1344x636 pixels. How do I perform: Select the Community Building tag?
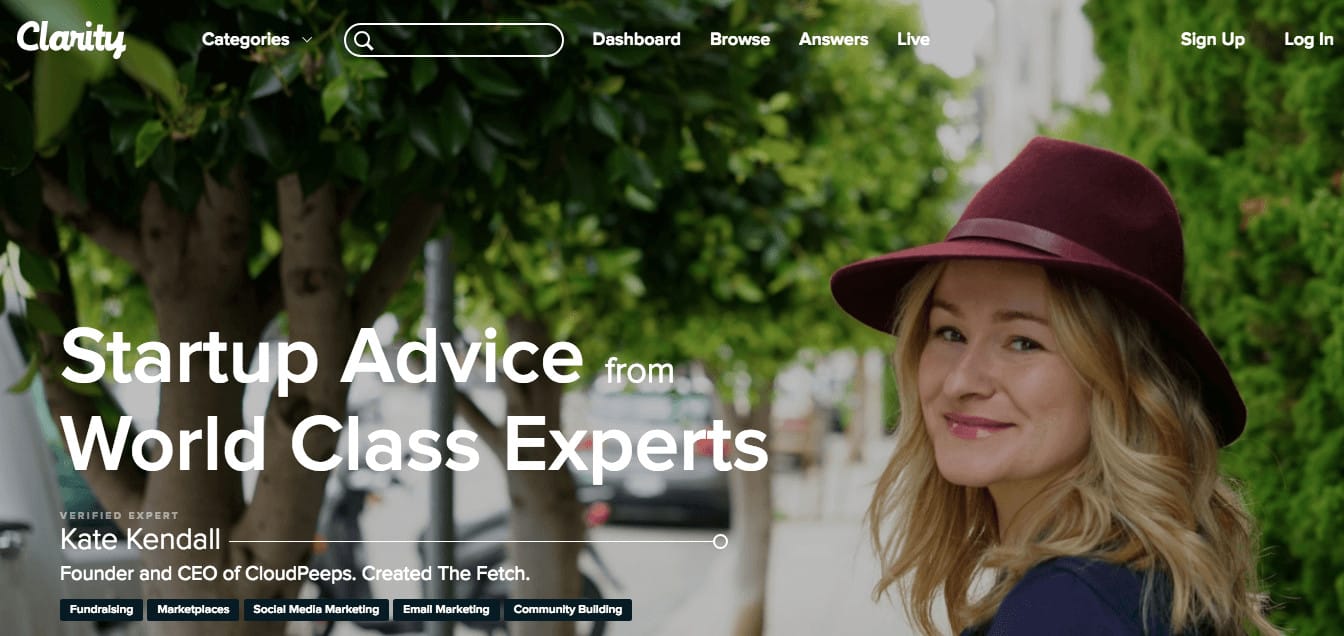(x=568, y=609)
